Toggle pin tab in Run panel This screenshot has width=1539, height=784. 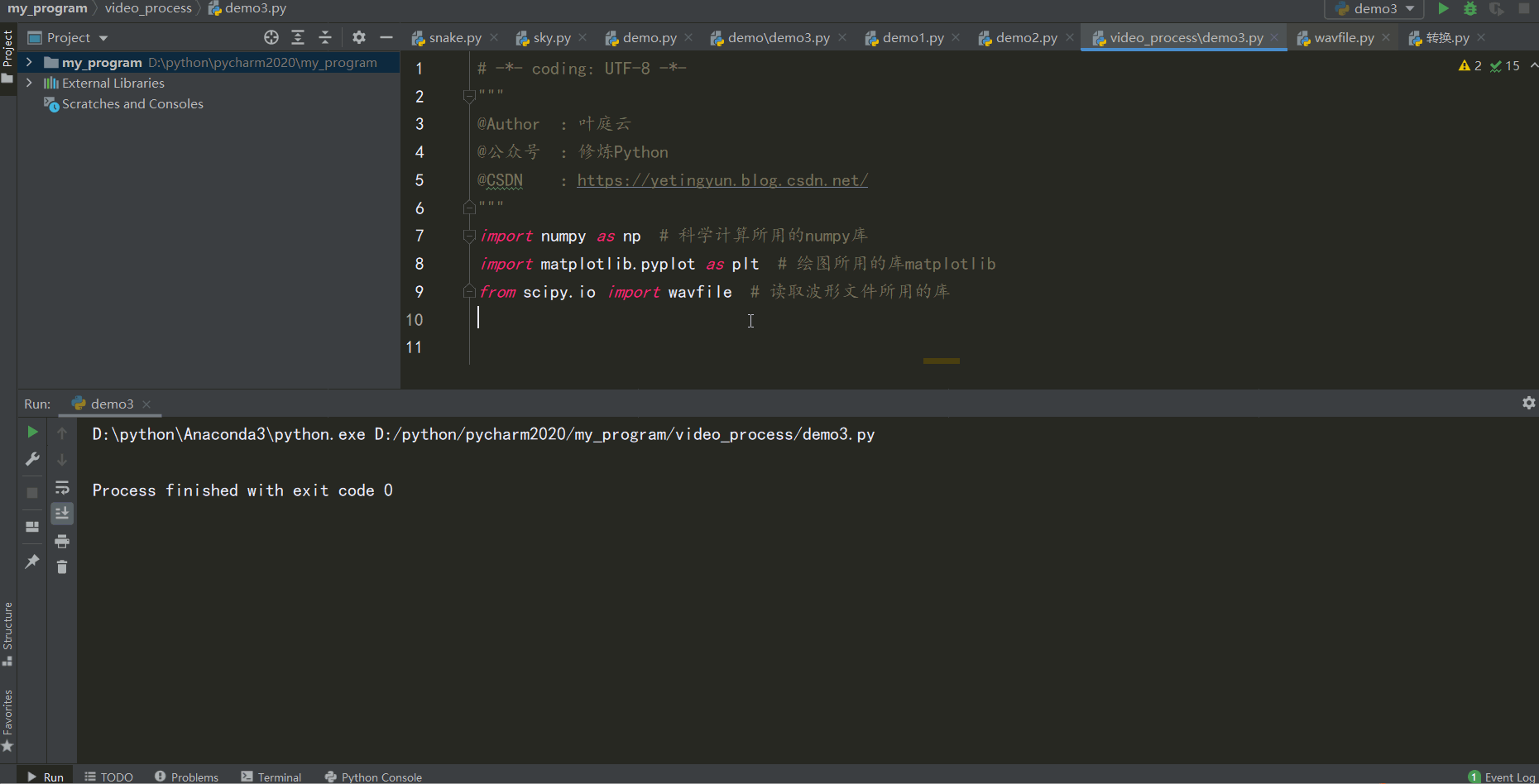click(x=32, y=562)
